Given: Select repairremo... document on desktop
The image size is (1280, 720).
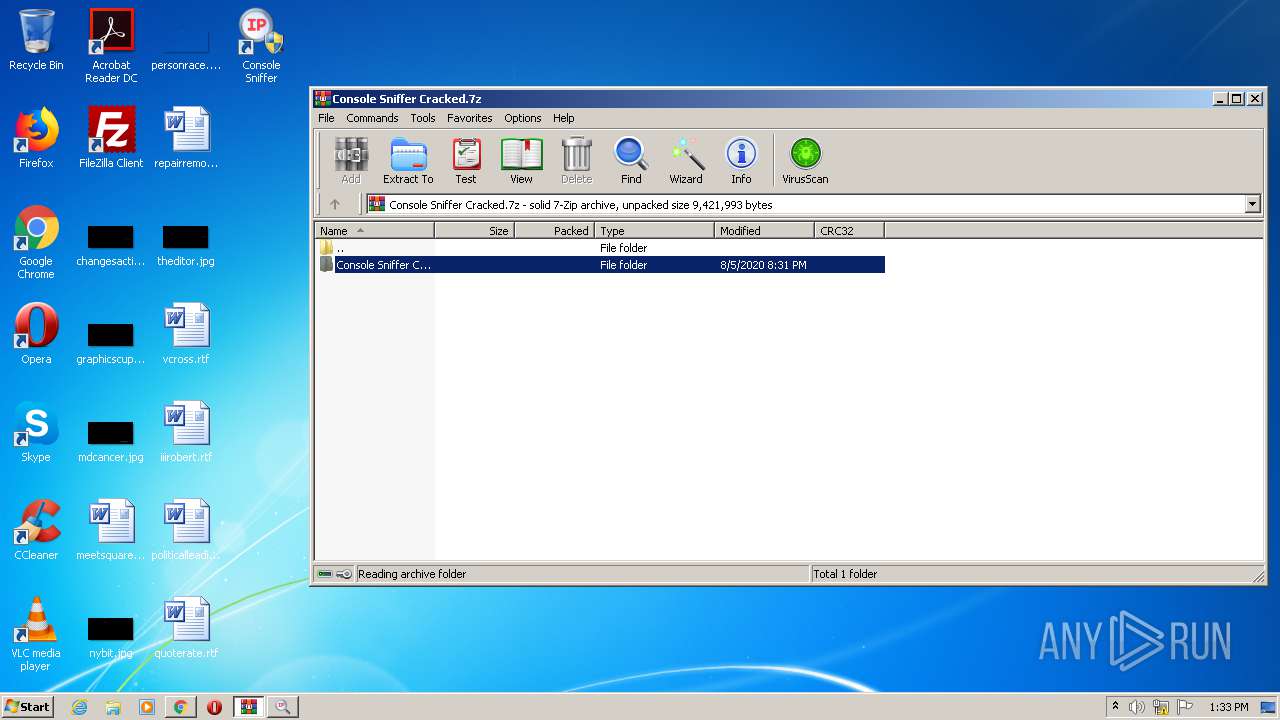Looking at the screenshot, I should pos(186,138).
